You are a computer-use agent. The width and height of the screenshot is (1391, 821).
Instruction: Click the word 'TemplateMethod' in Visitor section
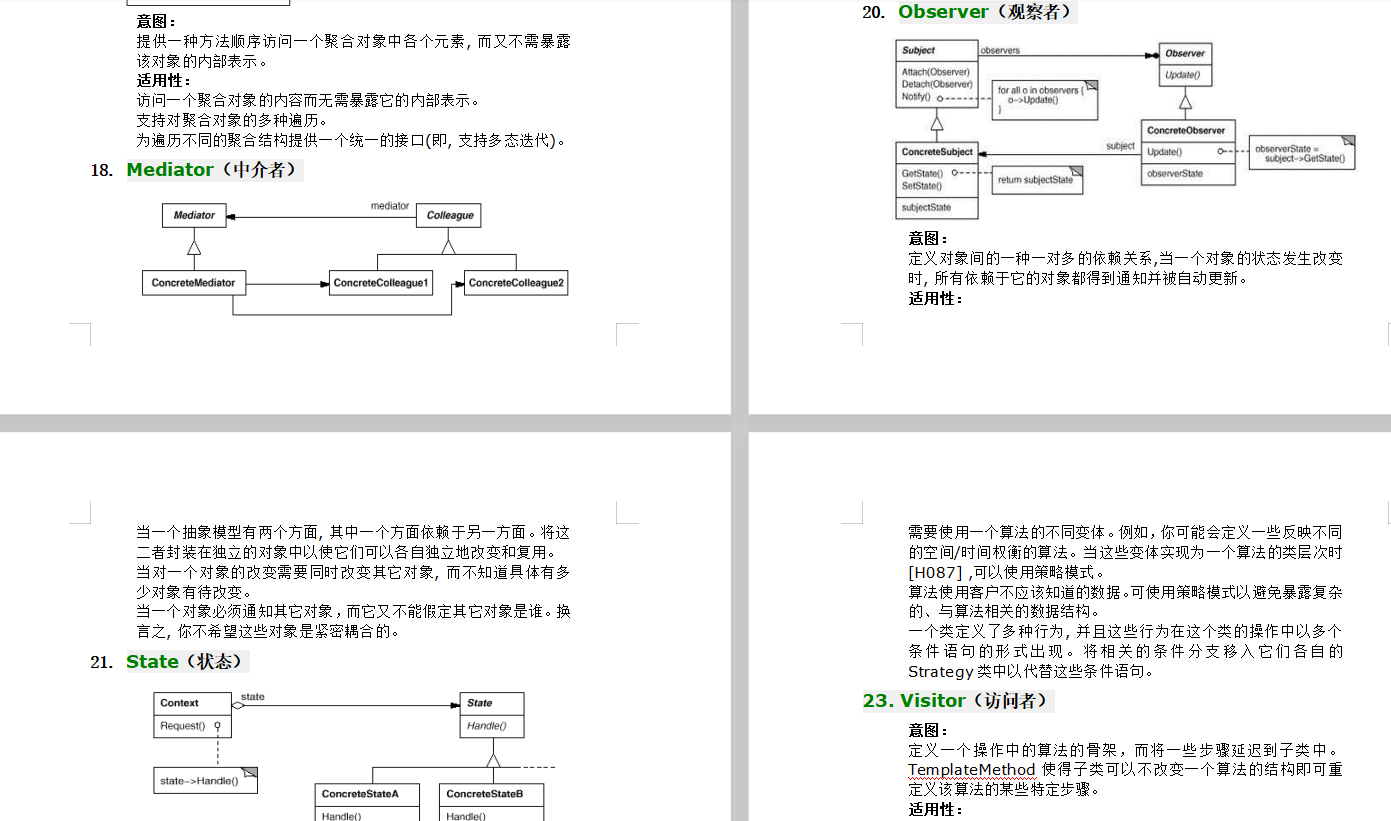pos(972,769)
